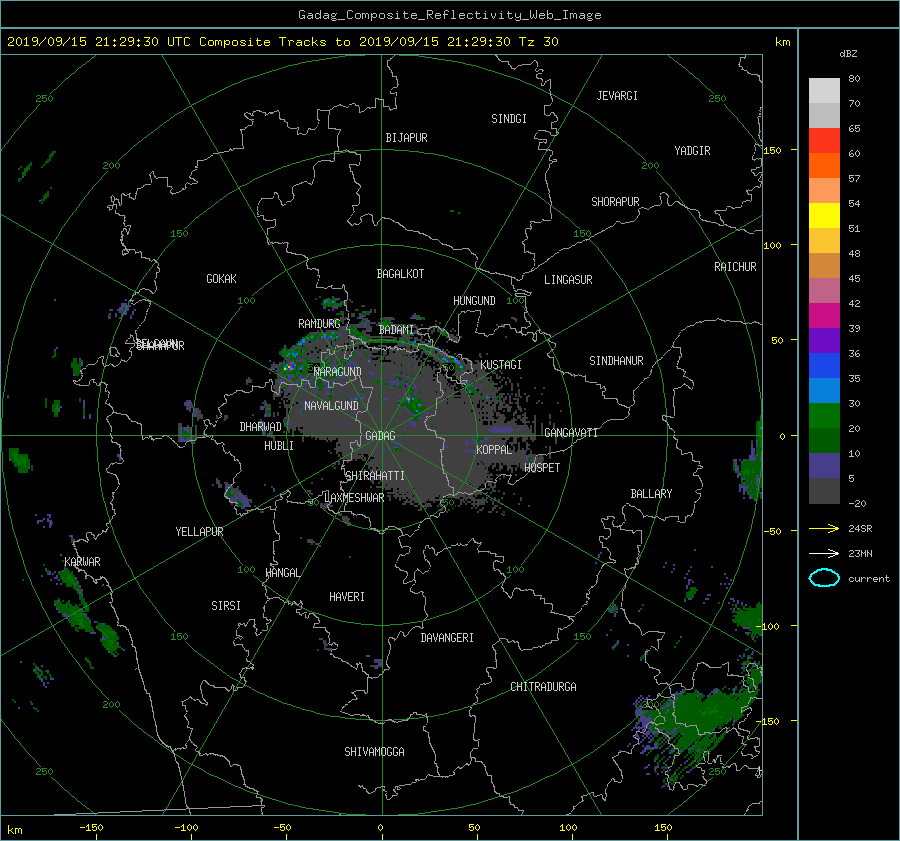Screen dimensions: 900x841
Task: Click the BADAMI label
Action: point(396,330)
